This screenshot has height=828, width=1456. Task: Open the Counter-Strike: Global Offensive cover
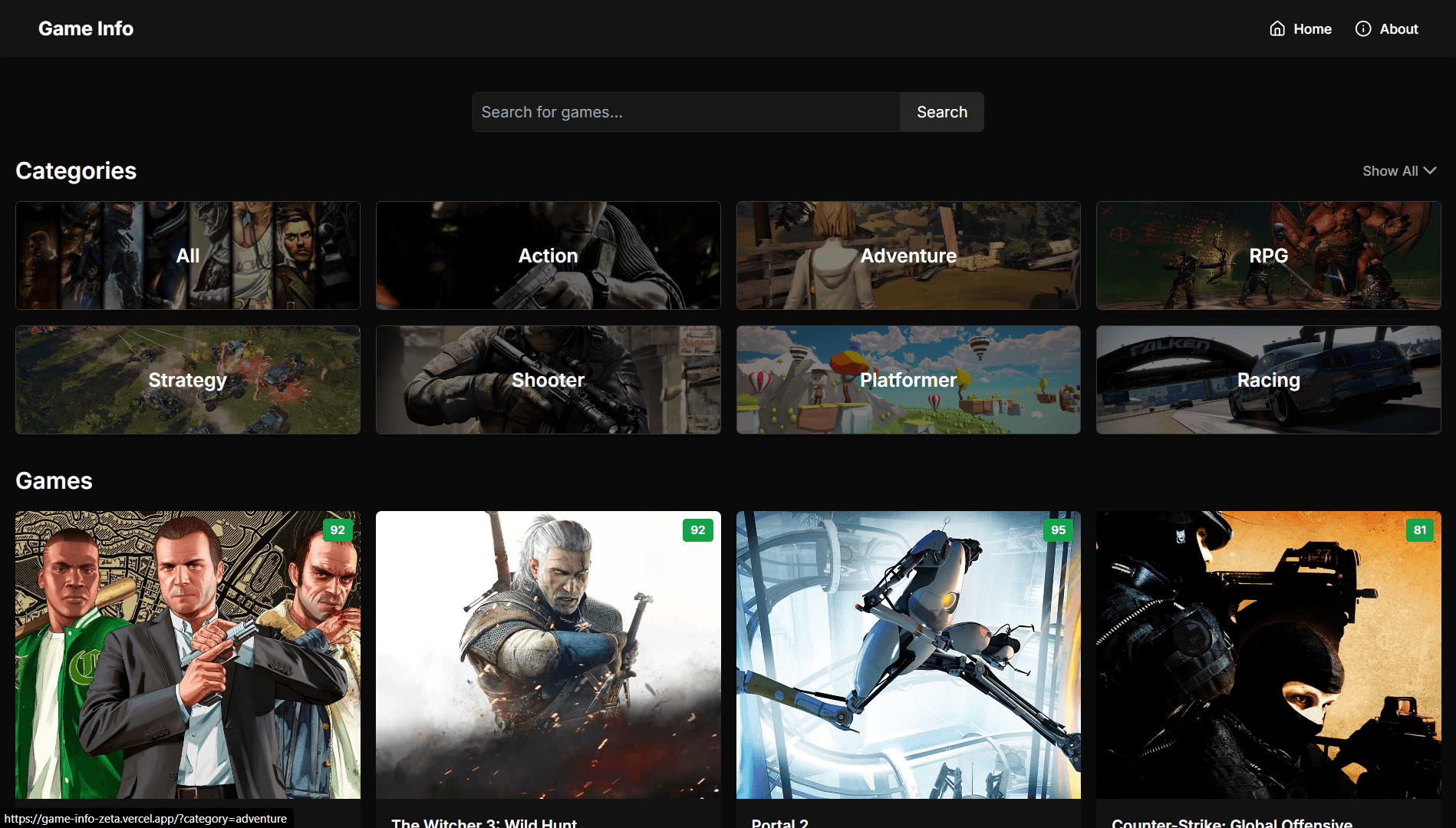point(1269,655)
